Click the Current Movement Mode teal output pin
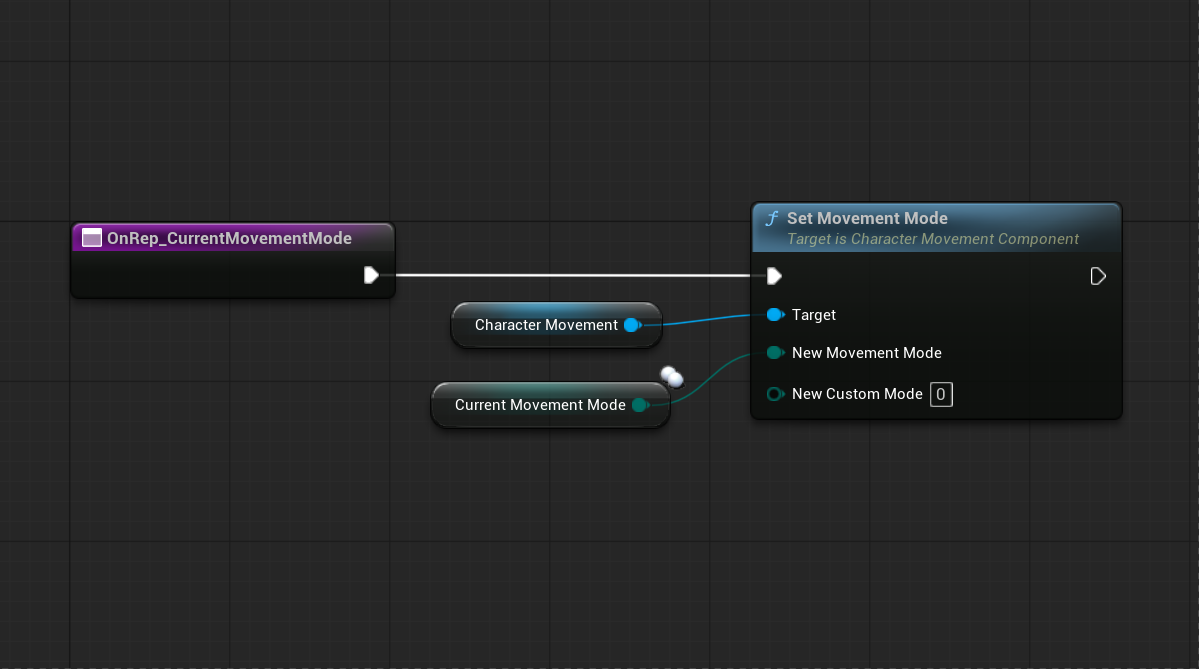This screenshot has width=1199, height=669. (639, 405)
